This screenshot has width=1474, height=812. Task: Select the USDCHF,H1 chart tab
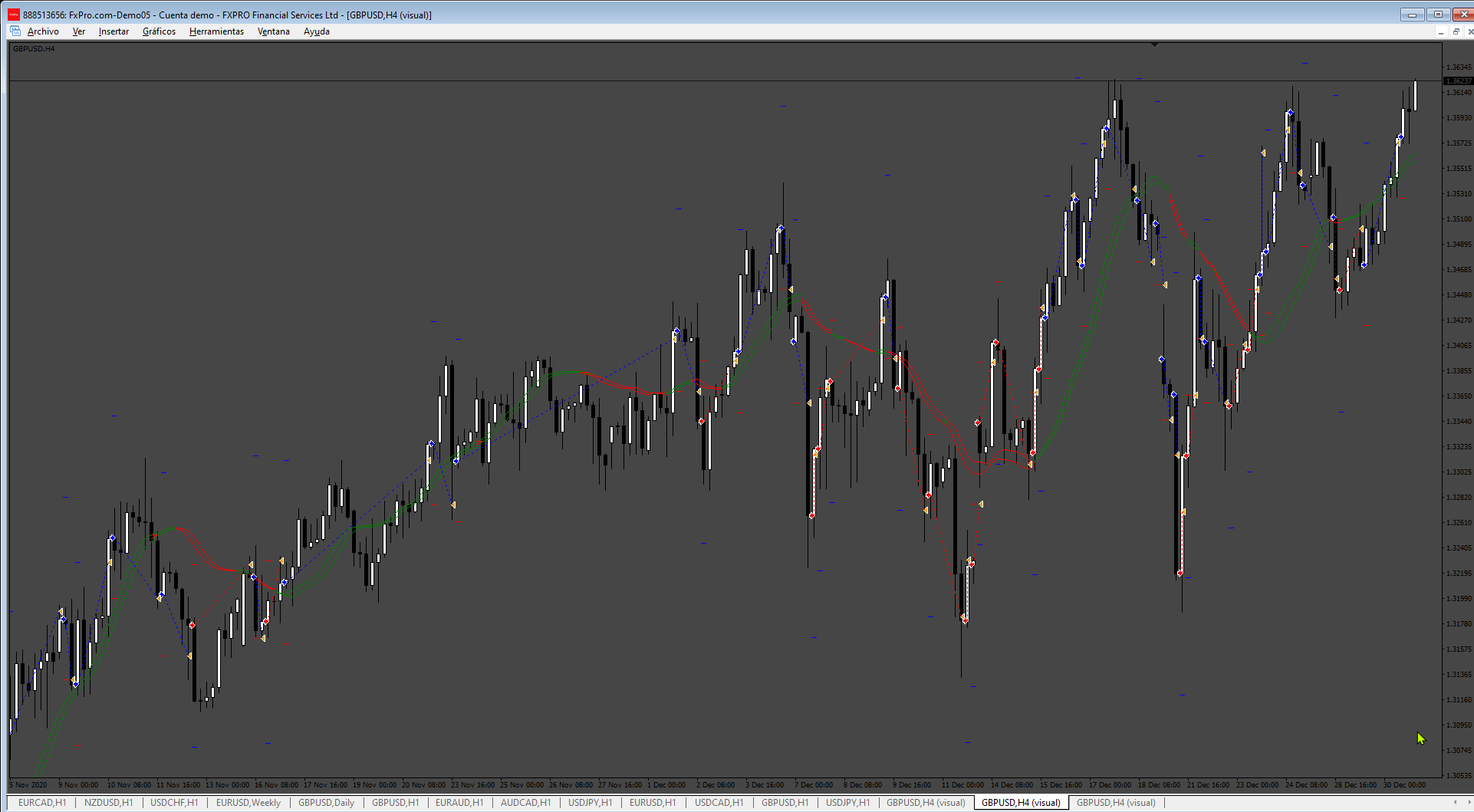coord(174,803)
